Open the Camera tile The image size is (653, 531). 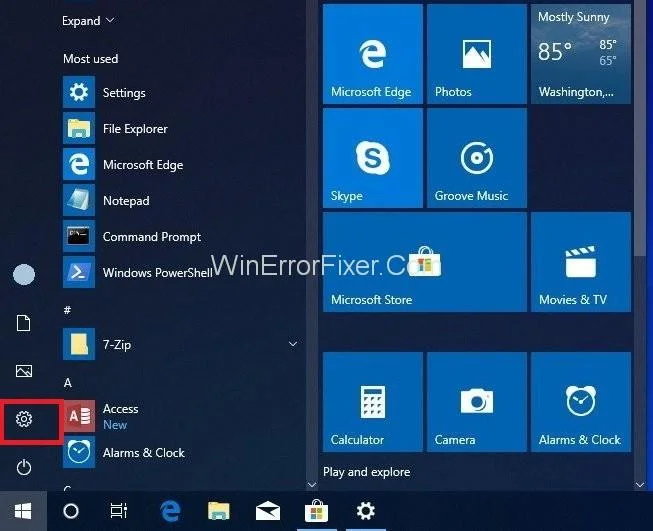point(477,402)
